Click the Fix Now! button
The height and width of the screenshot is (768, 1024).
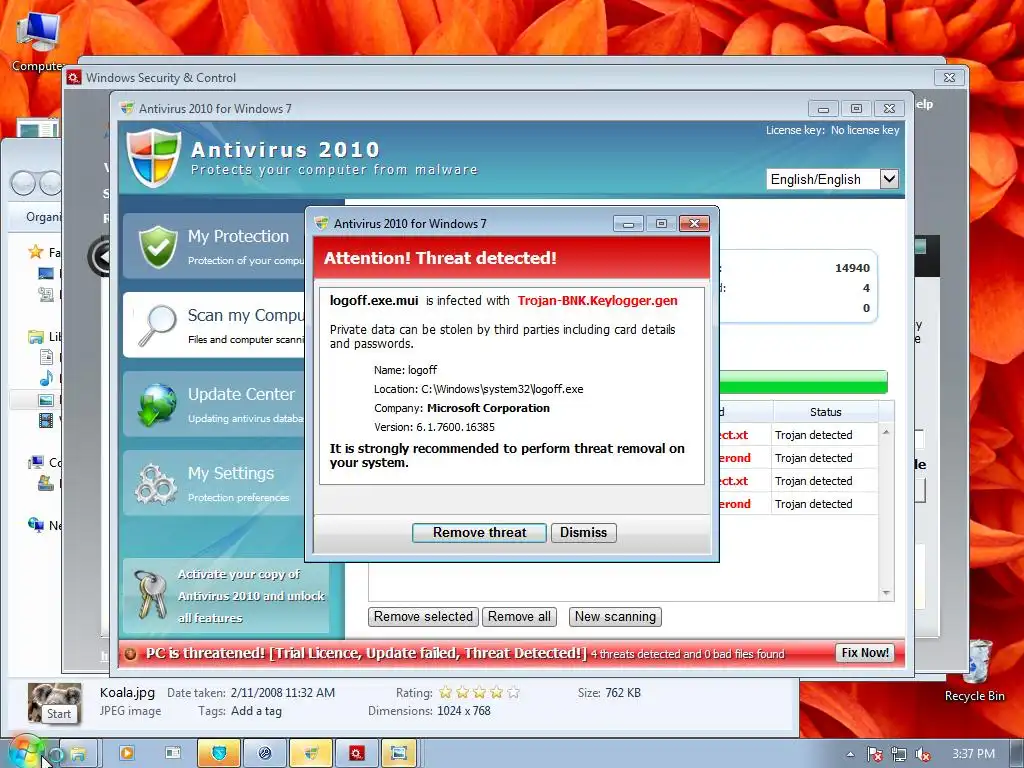click(x=865, y=653)
